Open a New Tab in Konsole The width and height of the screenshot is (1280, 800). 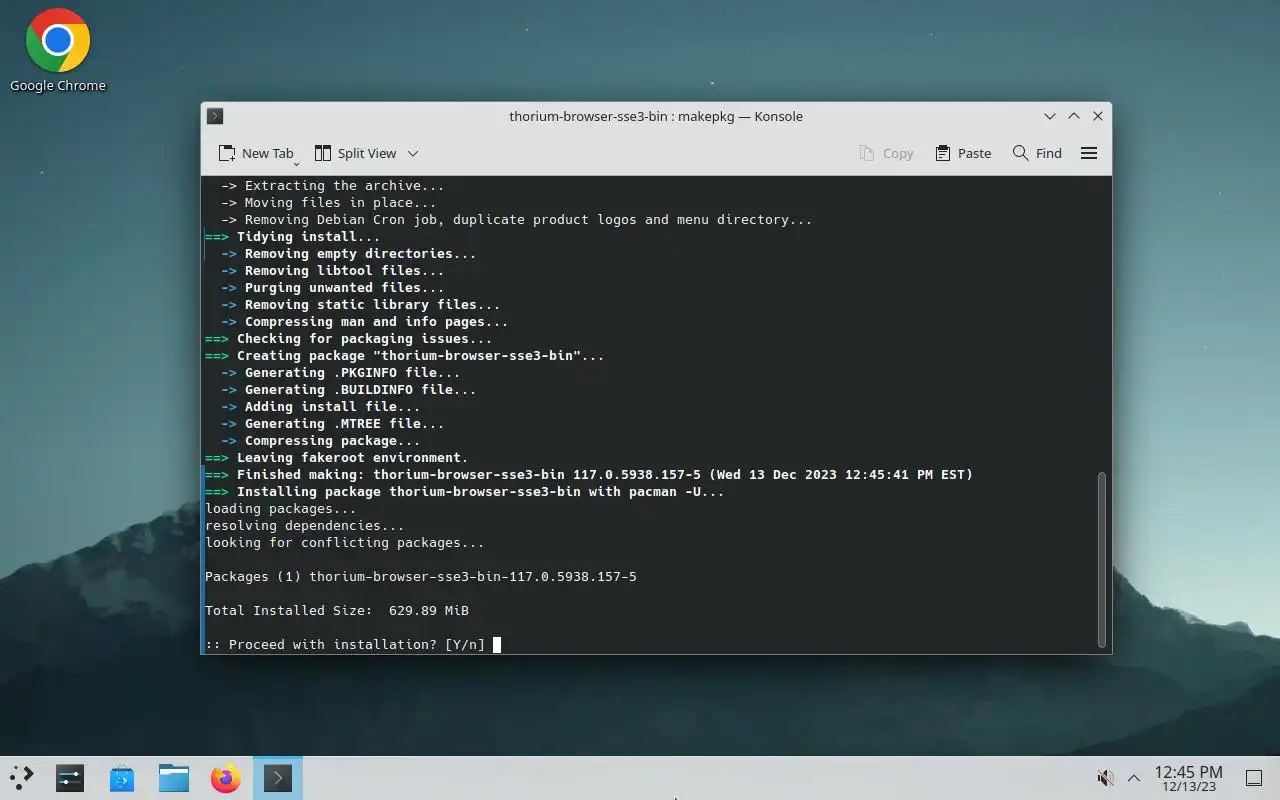click(255, 153)
